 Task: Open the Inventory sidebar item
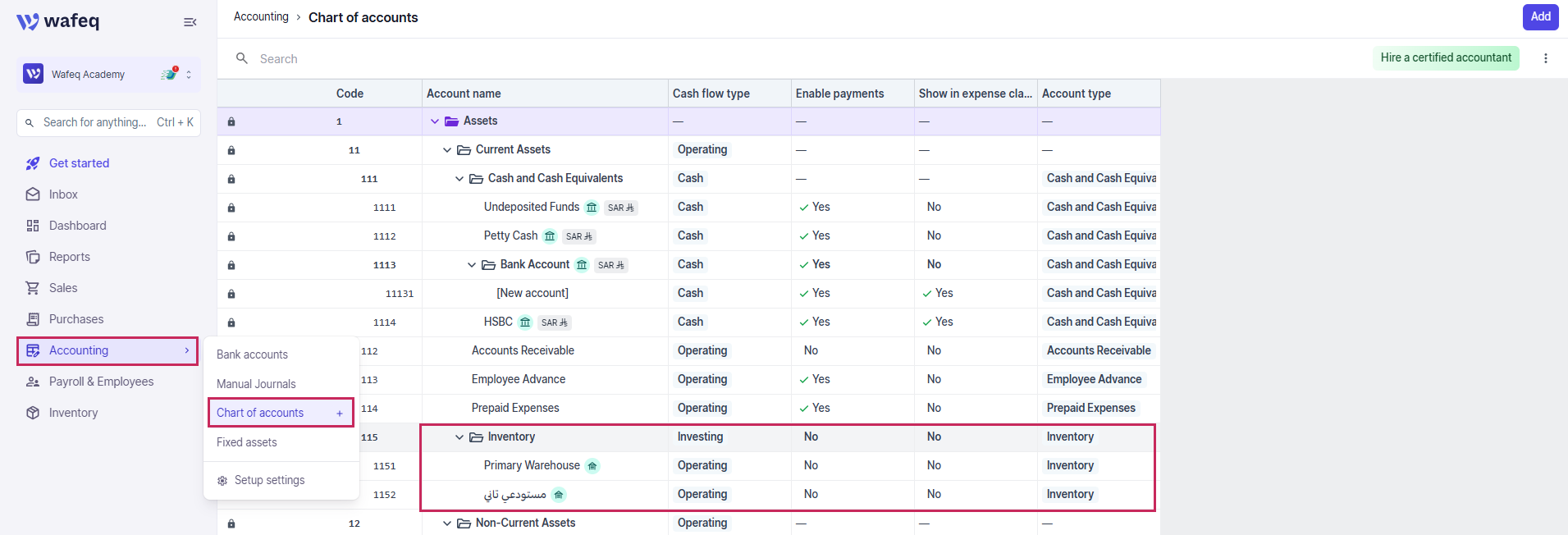point(73,413)
